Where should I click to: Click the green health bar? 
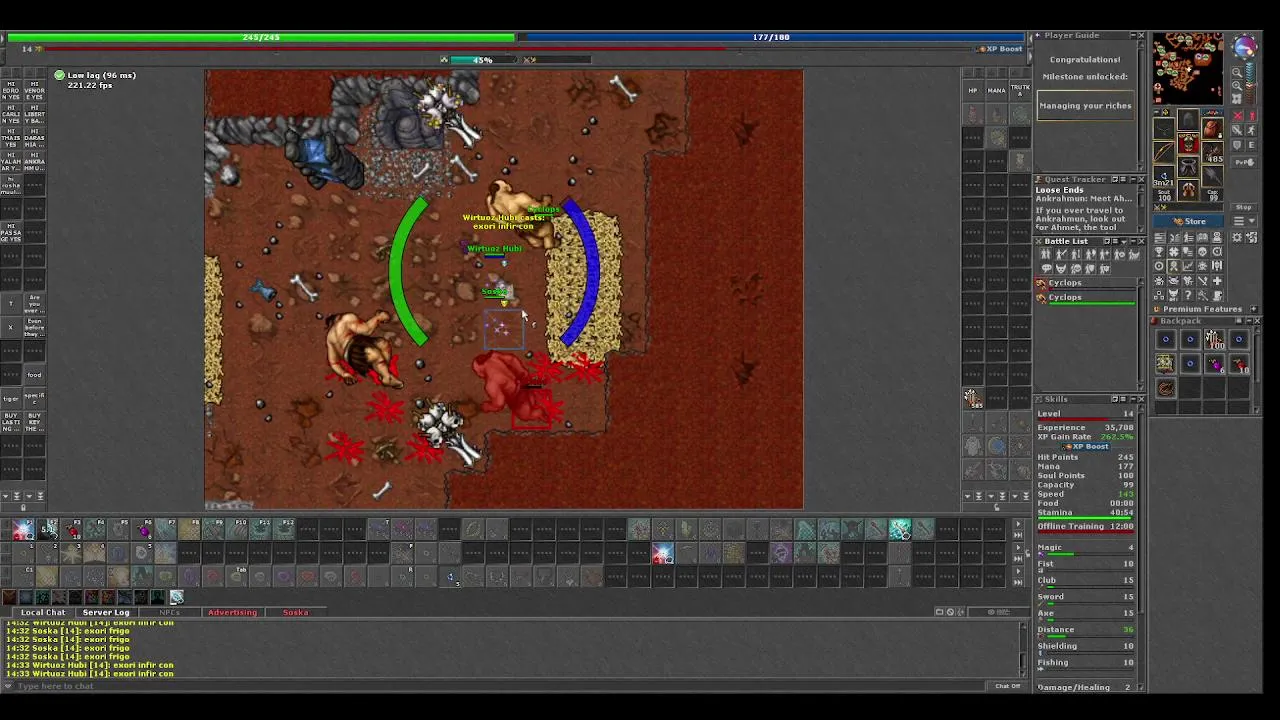261,37
